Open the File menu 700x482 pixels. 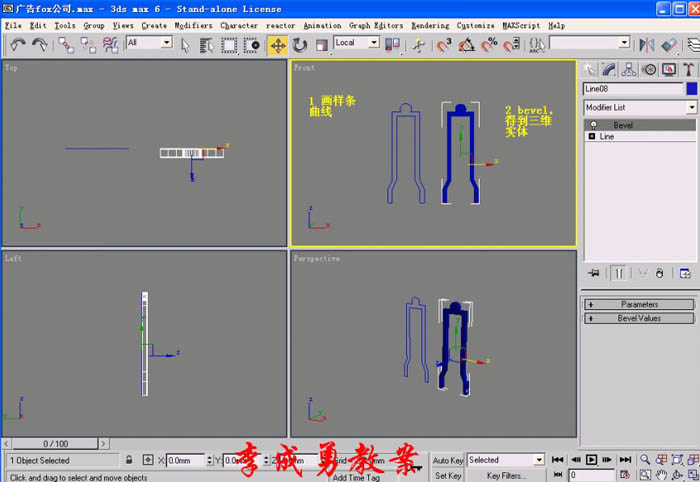coord(13,25)
